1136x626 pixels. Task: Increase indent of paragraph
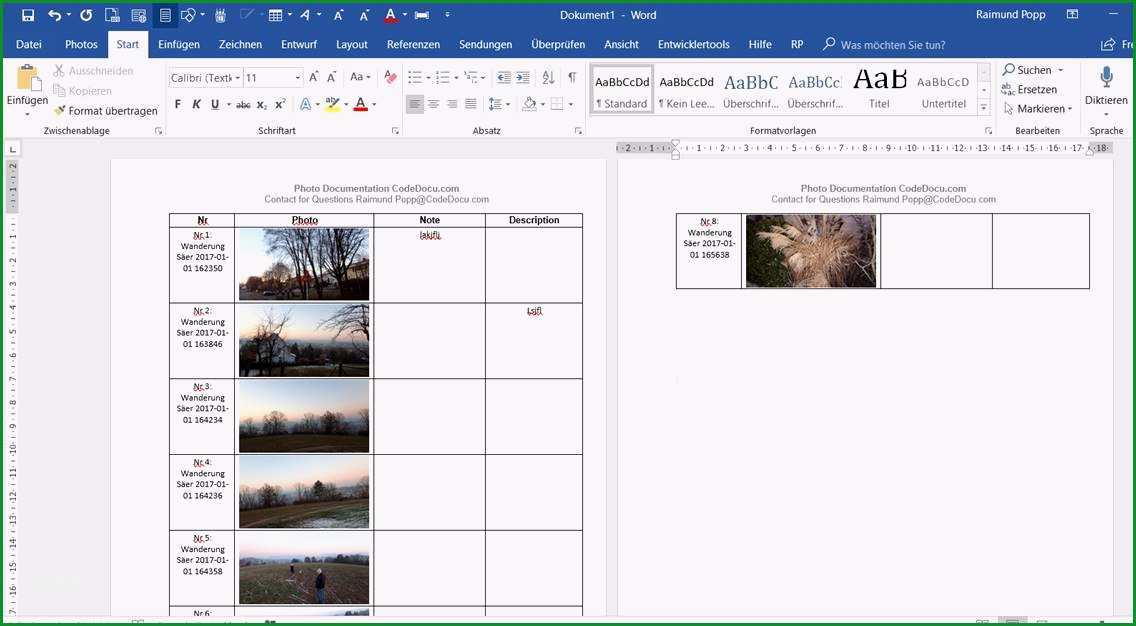pyautogui.click(x=522, y=77)
